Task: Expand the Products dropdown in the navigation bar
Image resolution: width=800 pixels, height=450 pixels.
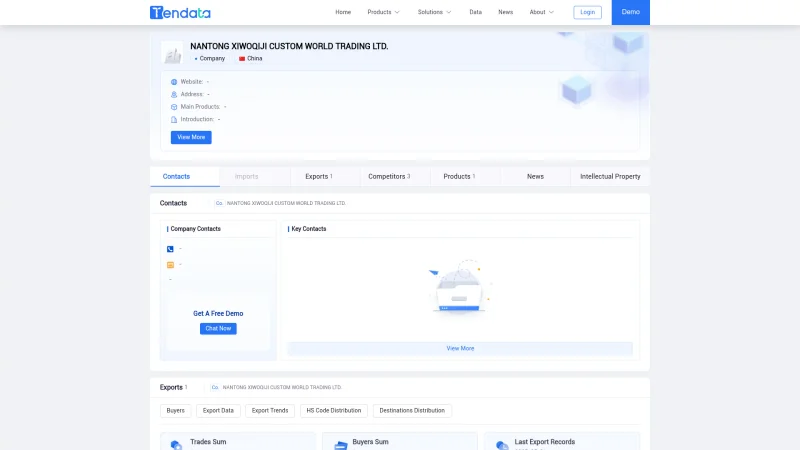Action: coord(383,12)
